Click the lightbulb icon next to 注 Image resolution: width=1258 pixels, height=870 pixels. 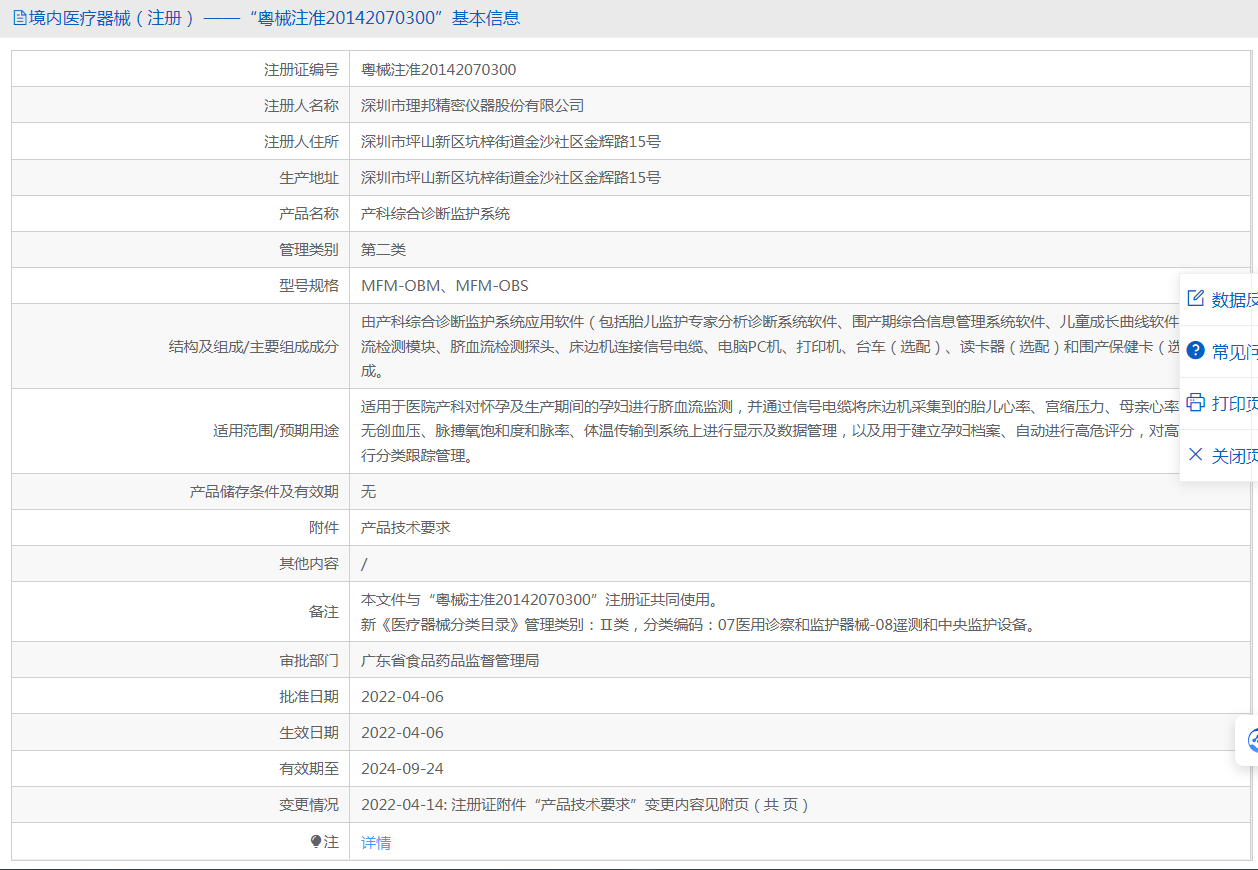tap(316, 842)
